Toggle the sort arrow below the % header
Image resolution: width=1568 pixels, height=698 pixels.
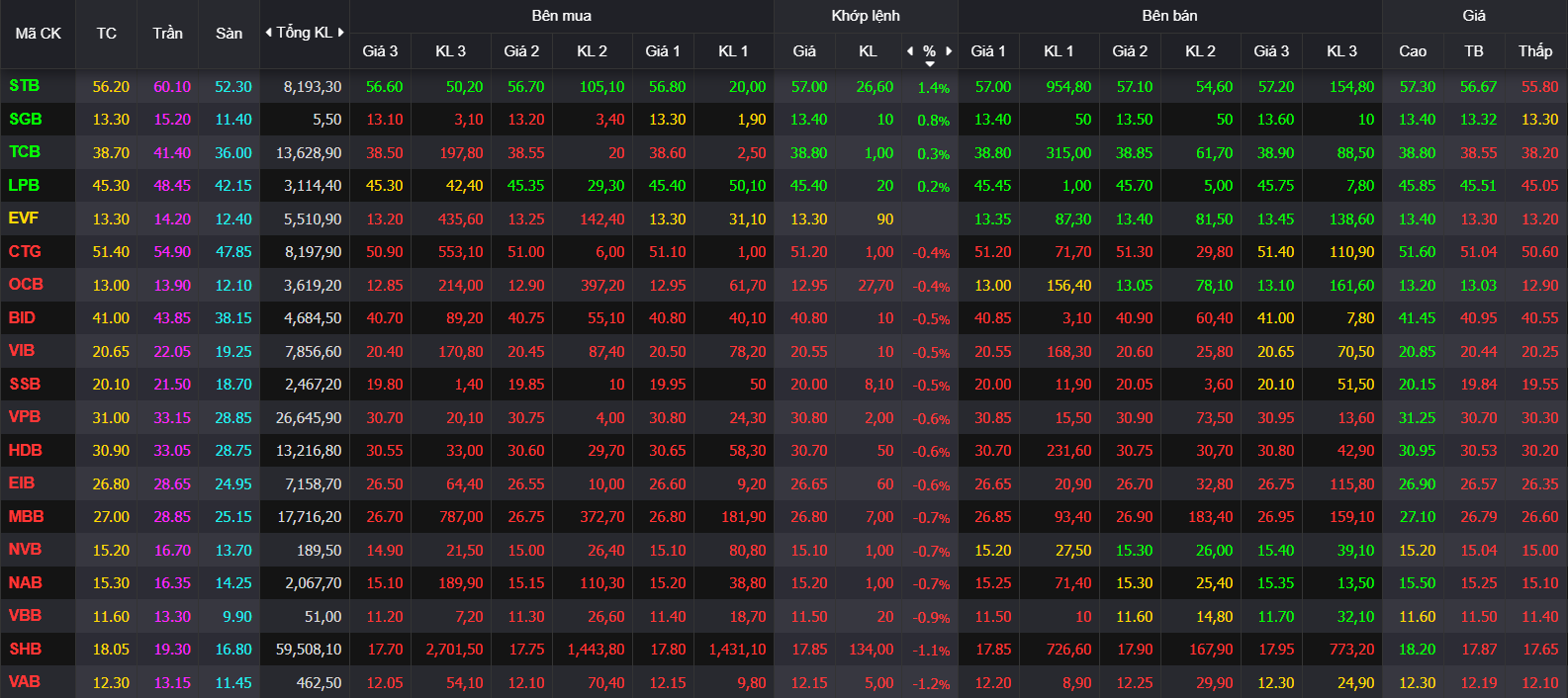[x=930, y=64]
